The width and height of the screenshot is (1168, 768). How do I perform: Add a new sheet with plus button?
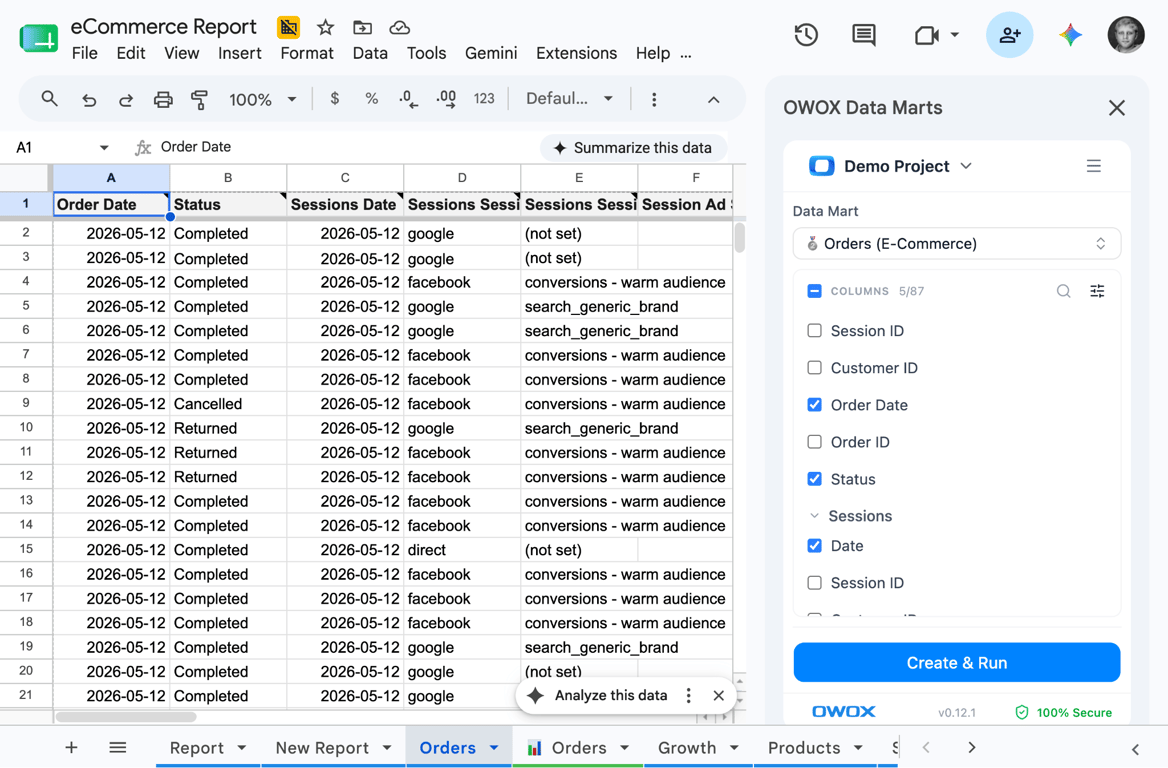71,747
